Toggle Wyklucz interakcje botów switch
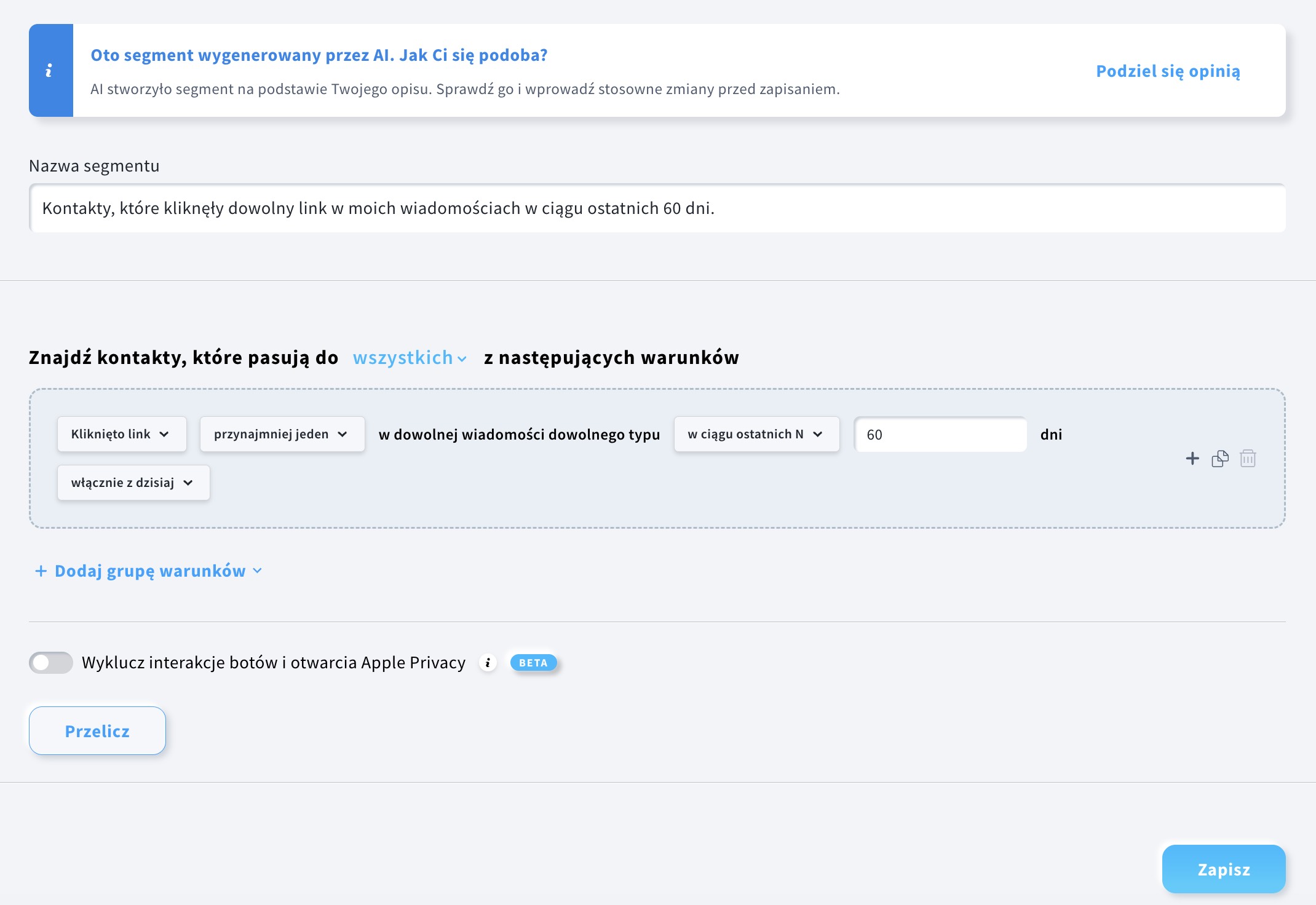Viewport: 1316px width, 905px height. coord(51,663)
